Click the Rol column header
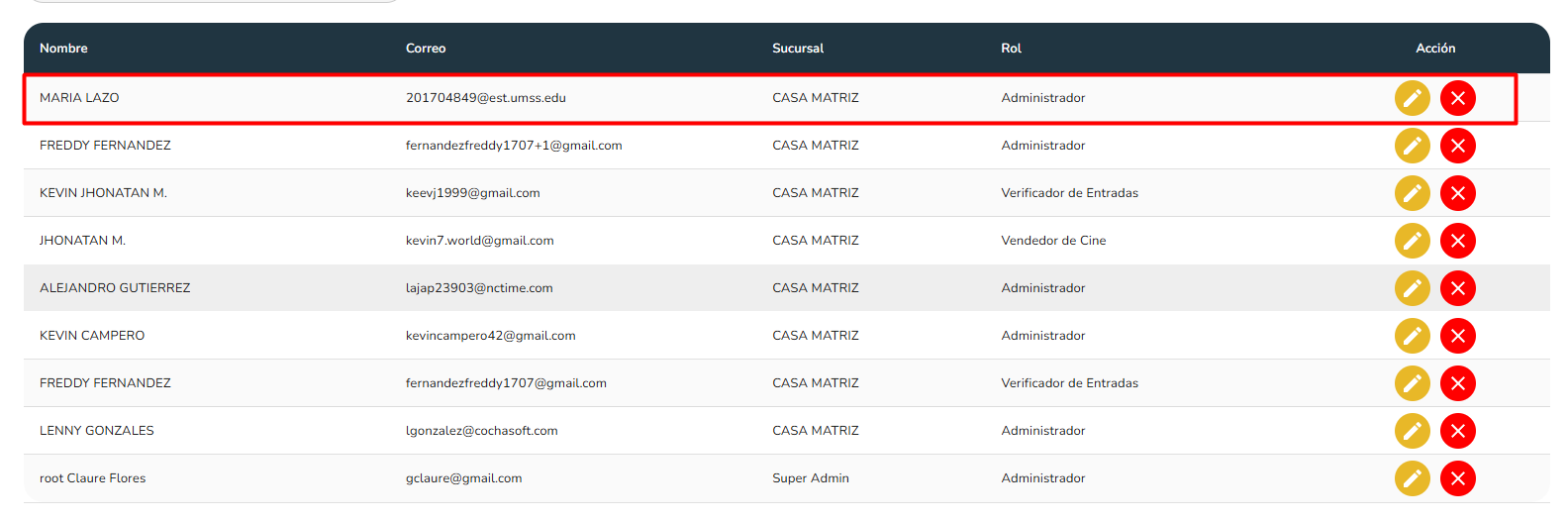The height and width of the screenshot is (522, 1568). [x=1011, y=49]
